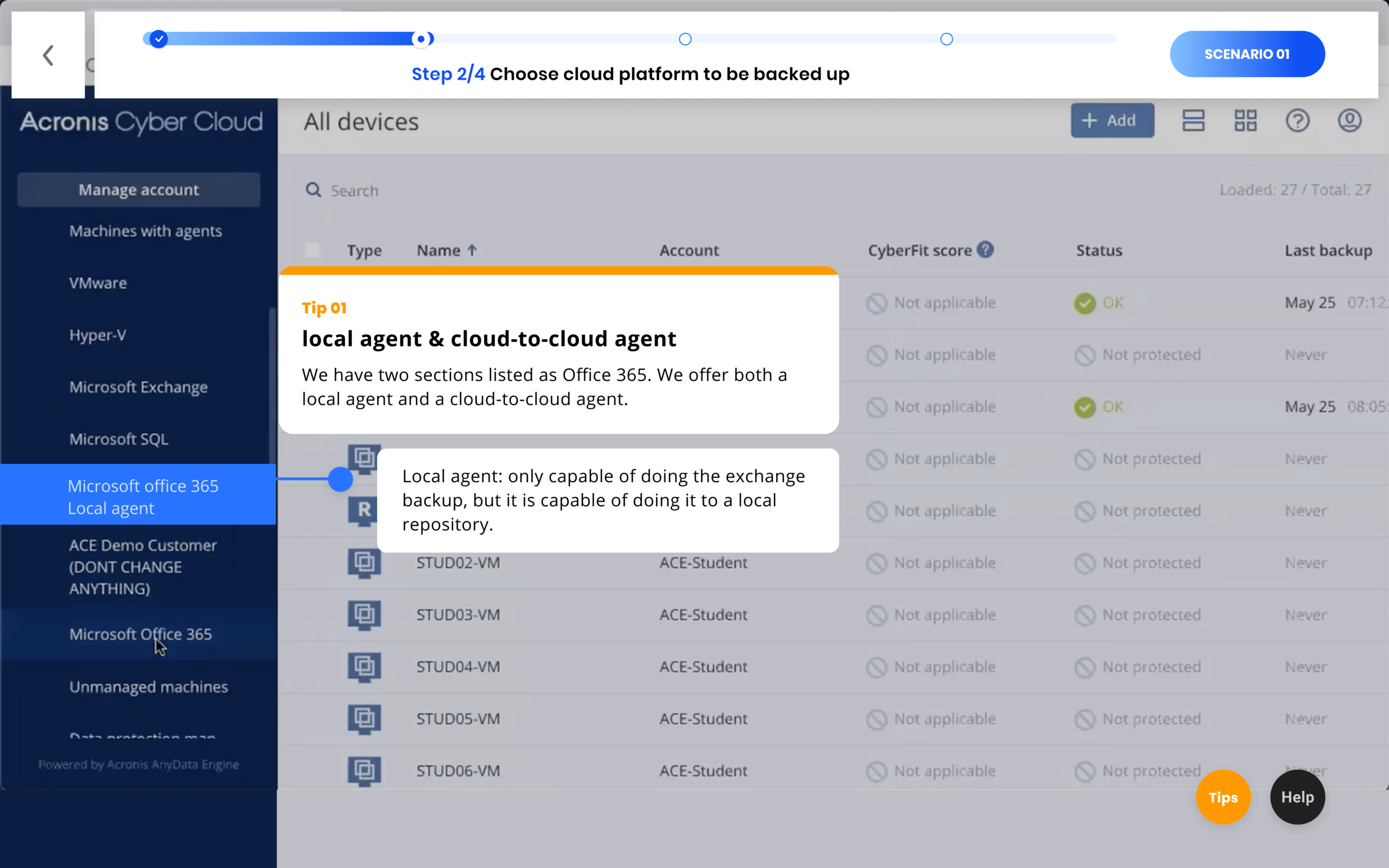Click step three progress marker

685,39
